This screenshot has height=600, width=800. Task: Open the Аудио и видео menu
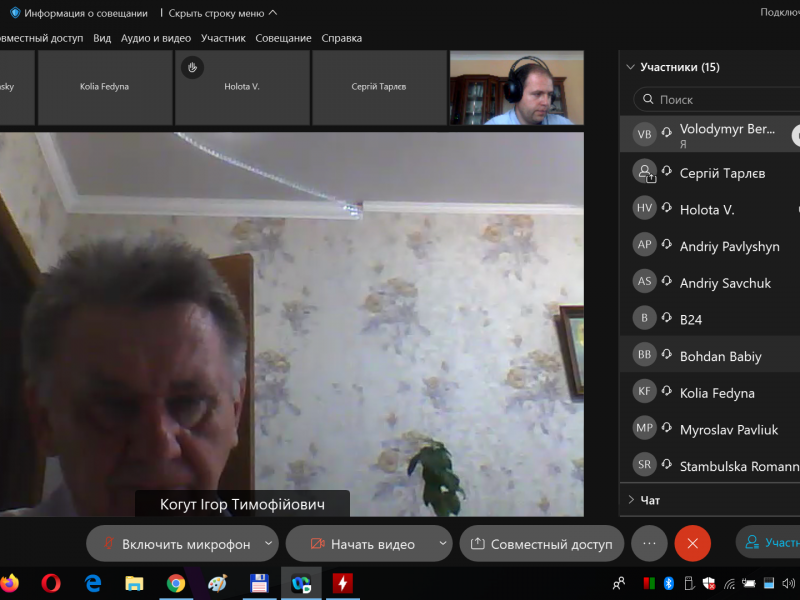pyautogui.click(x=156, y=38)
